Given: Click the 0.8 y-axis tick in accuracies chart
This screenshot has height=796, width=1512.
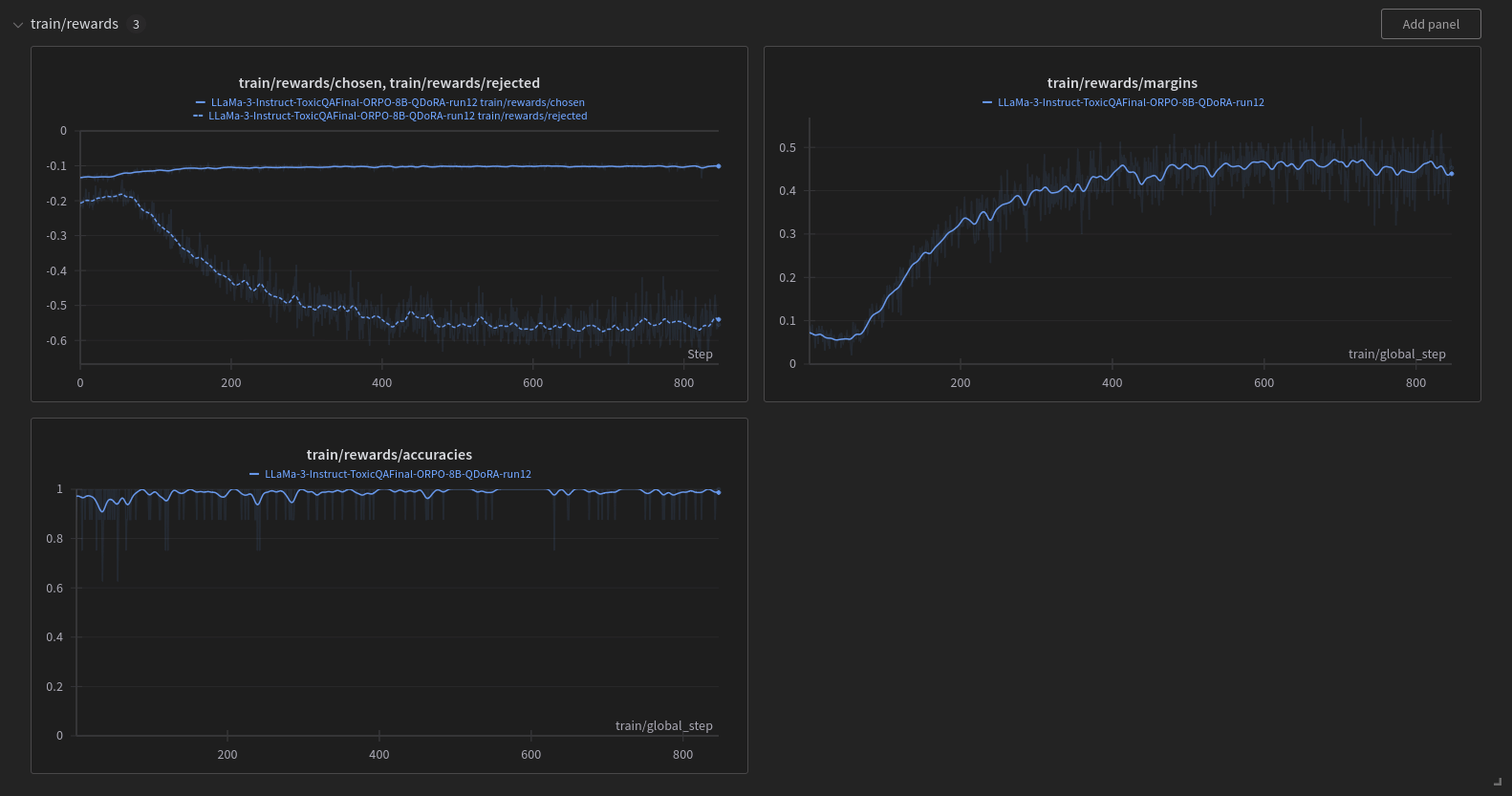Looking at the screenshot, I should tap(54, 538).
